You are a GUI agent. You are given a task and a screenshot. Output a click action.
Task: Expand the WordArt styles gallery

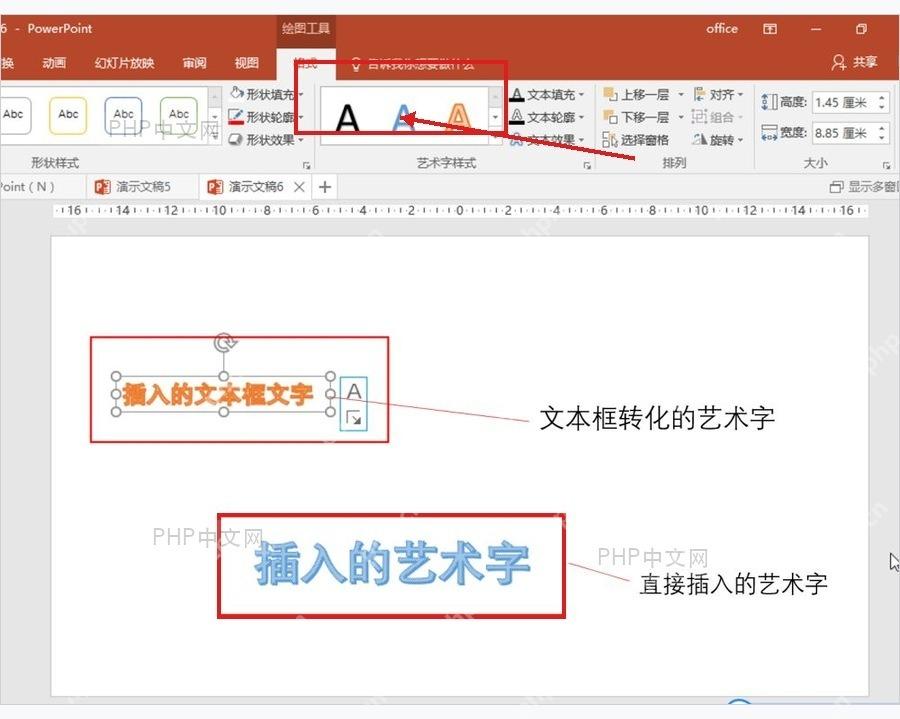495,138
